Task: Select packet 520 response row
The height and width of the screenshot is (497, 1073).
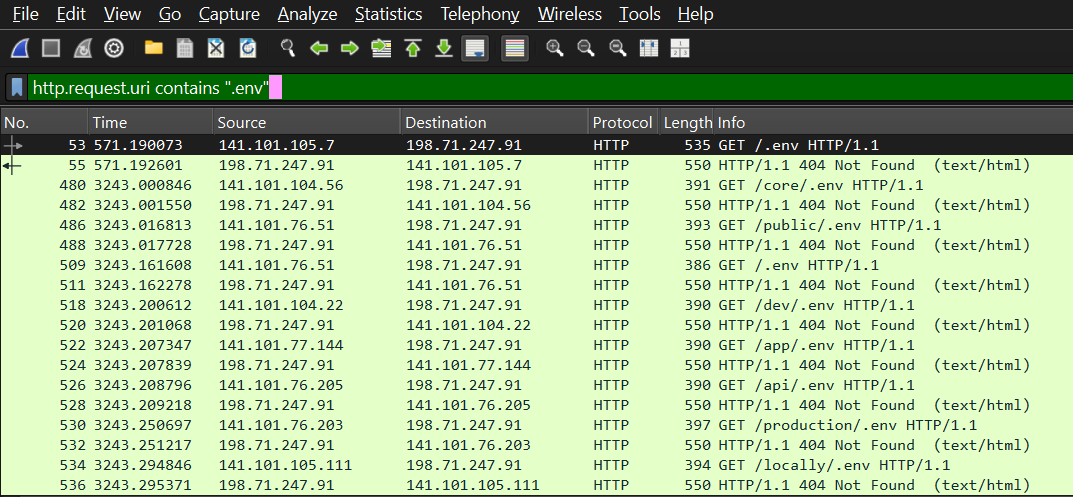Action: tap(536, 325)
